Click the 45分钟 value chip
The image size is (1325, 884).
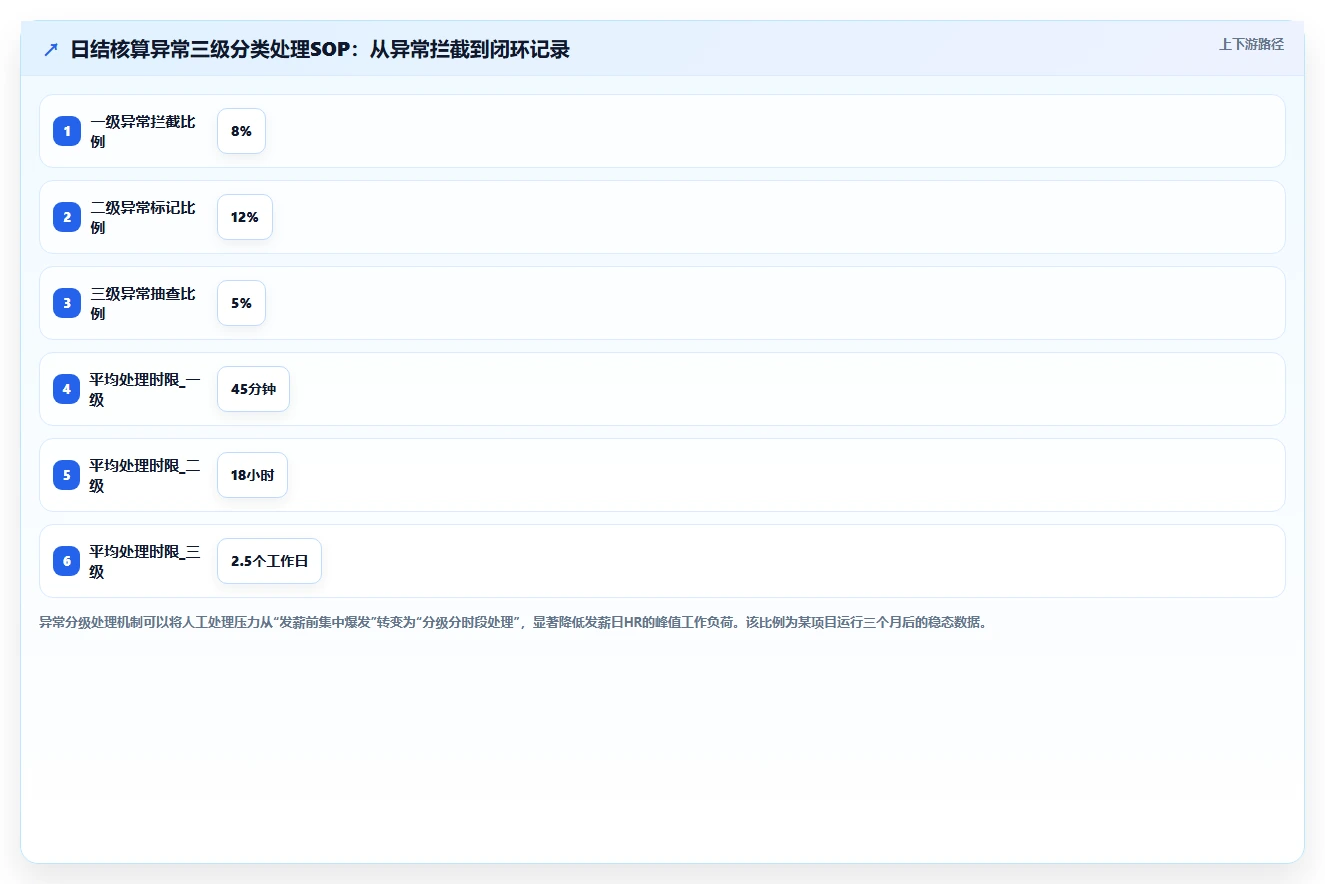click(x=253, y=389)
